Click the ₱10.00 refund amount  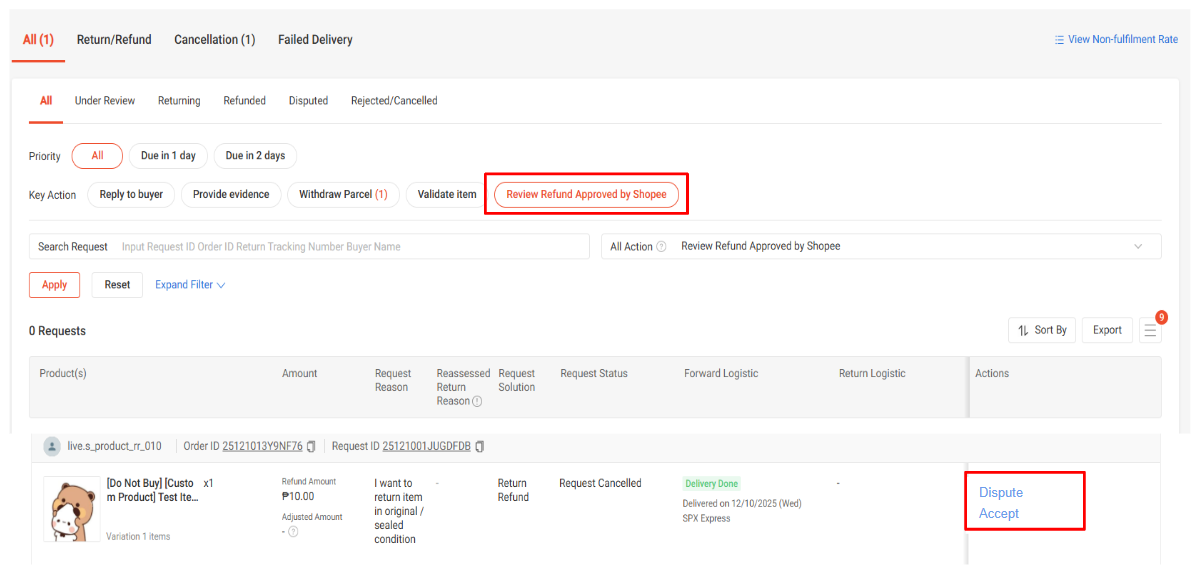[x=298, y=496]
